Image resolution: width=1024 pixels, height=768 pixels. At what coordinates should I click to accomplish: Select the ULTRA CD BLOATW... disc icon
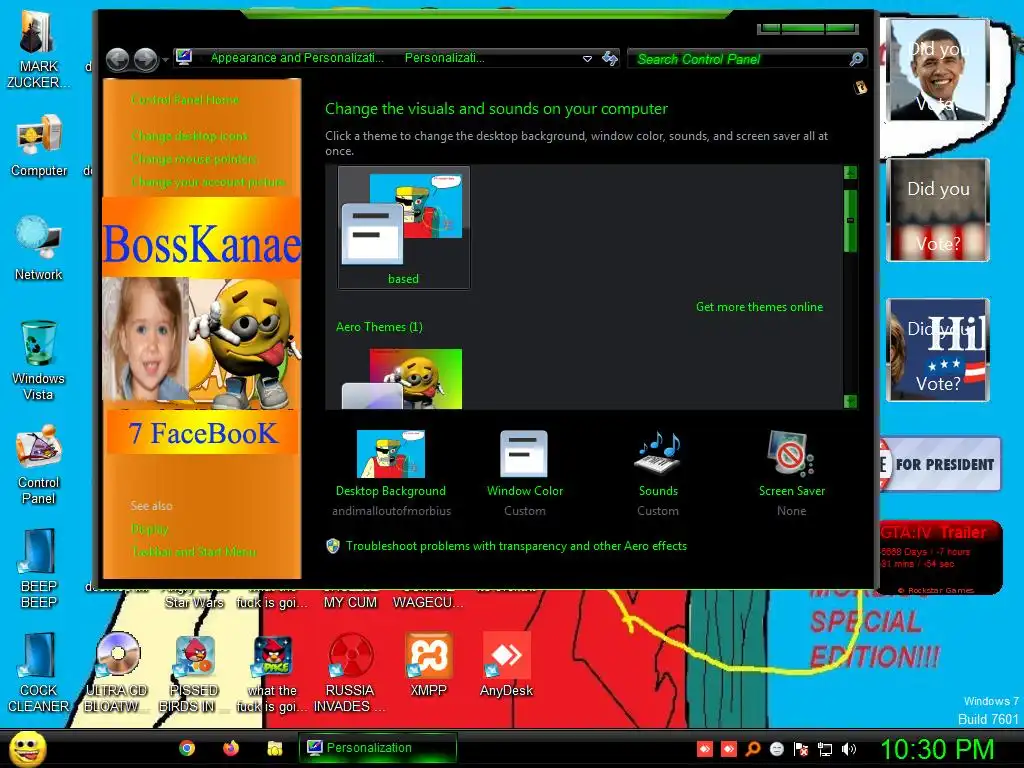[x=116, y=672]
